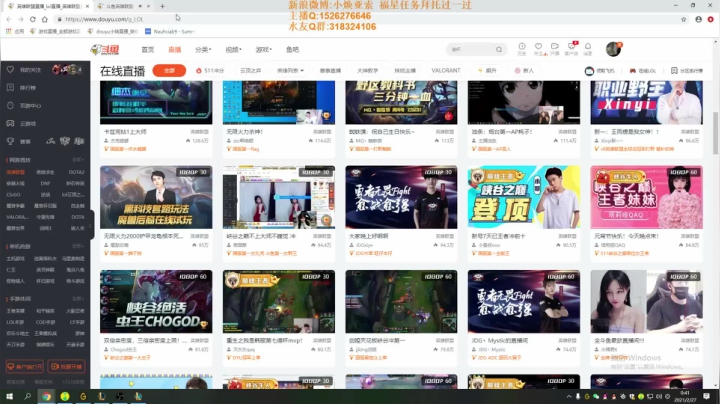Expand the 视频 video dropdown in header
The image size is (720, 404).
click(233, 50)
